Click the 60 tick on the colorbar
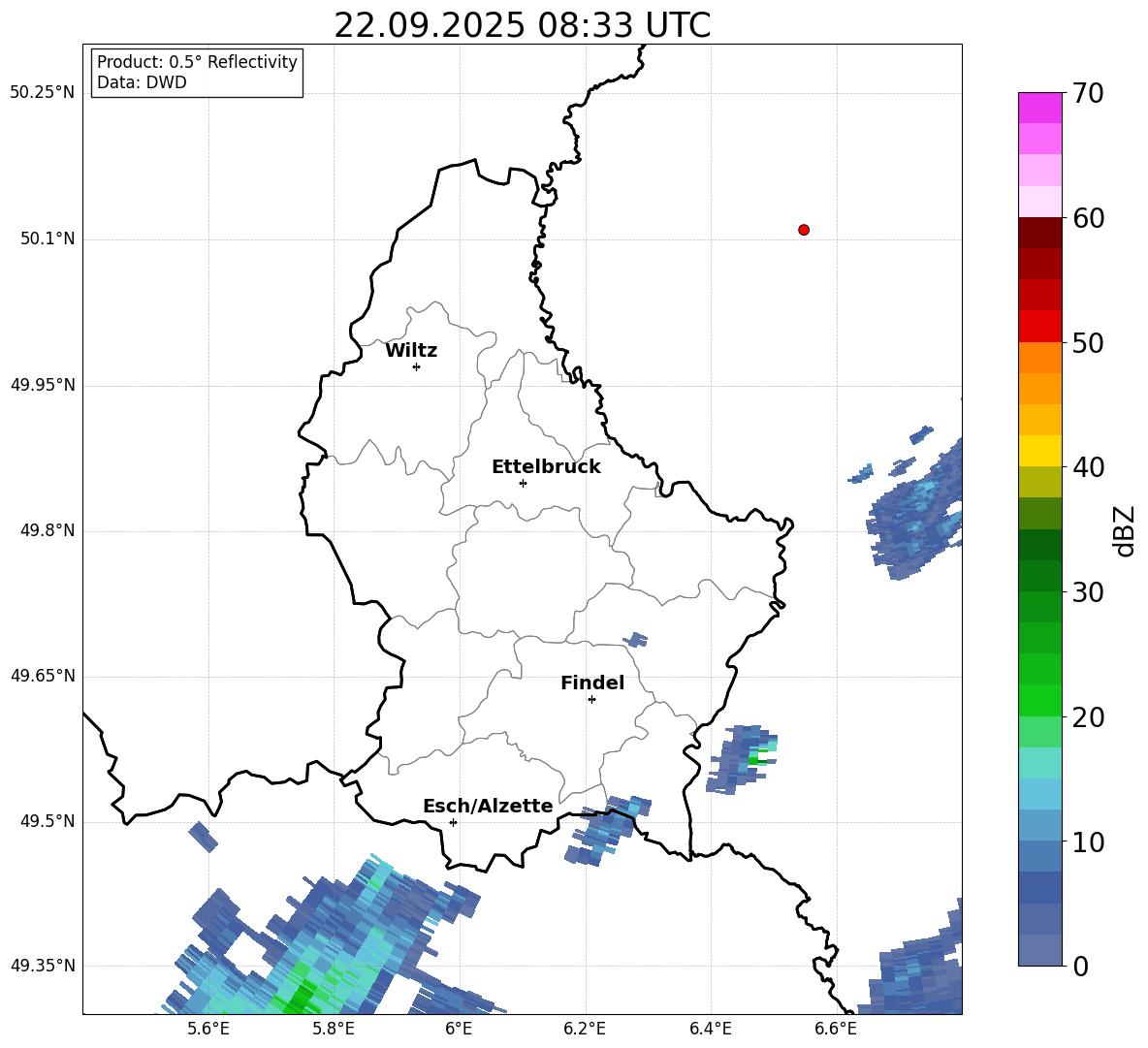Viewport: 1148px width, 1048px height. 1088,218
